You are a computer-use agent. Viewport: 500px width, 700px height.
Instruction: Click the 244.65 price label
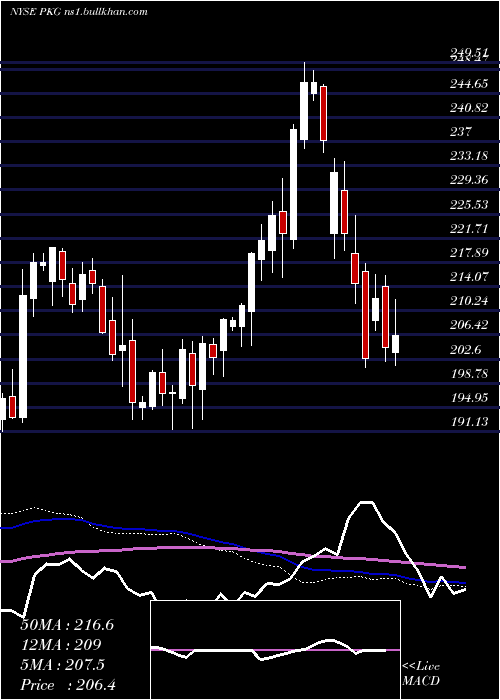(469, 83)
